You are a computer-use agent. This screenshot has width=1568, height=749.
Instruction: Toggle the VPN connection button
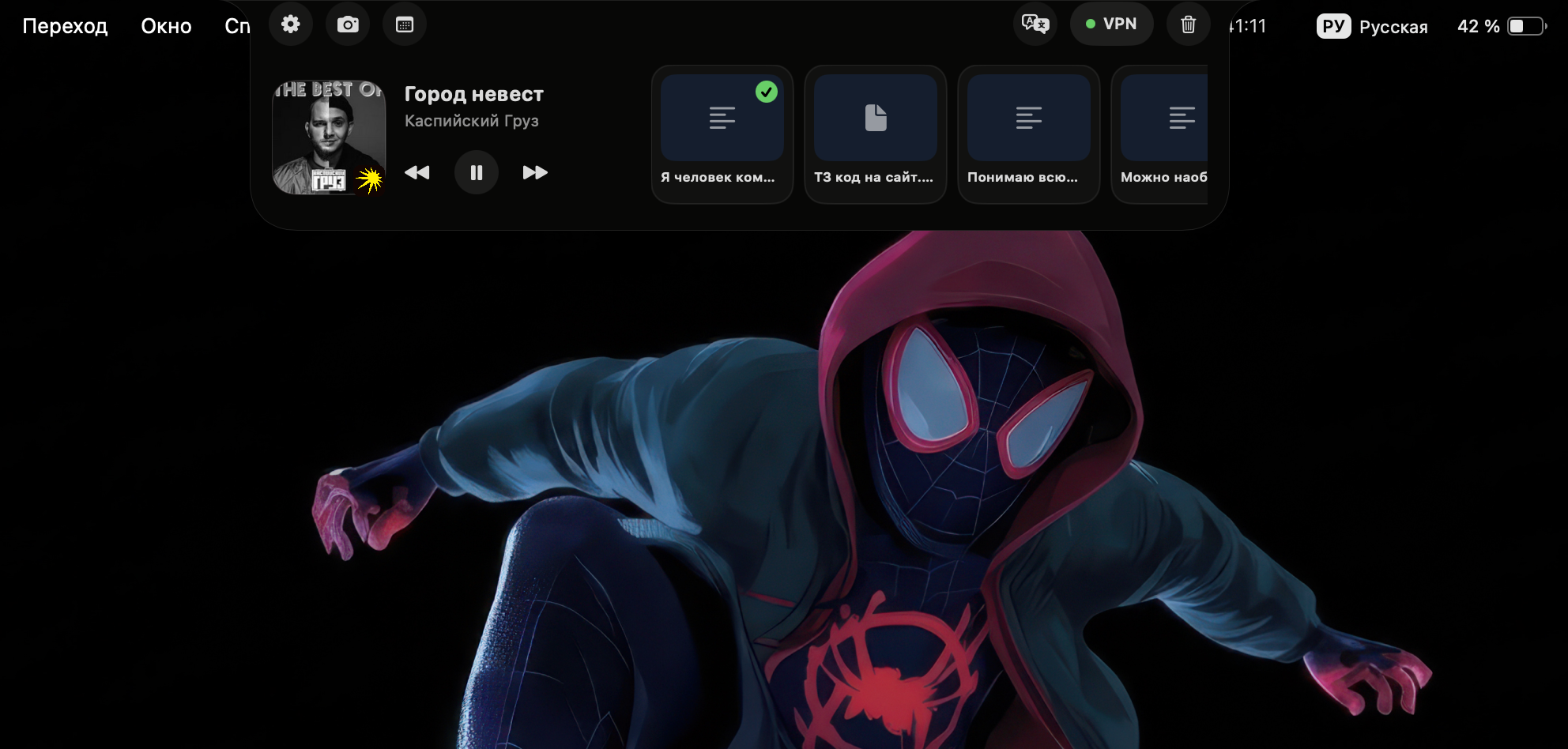[x=1112, y=24]
